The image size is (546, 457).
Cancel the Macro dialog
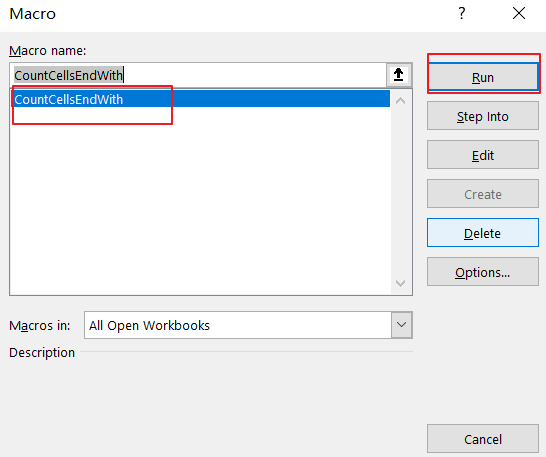483,439
